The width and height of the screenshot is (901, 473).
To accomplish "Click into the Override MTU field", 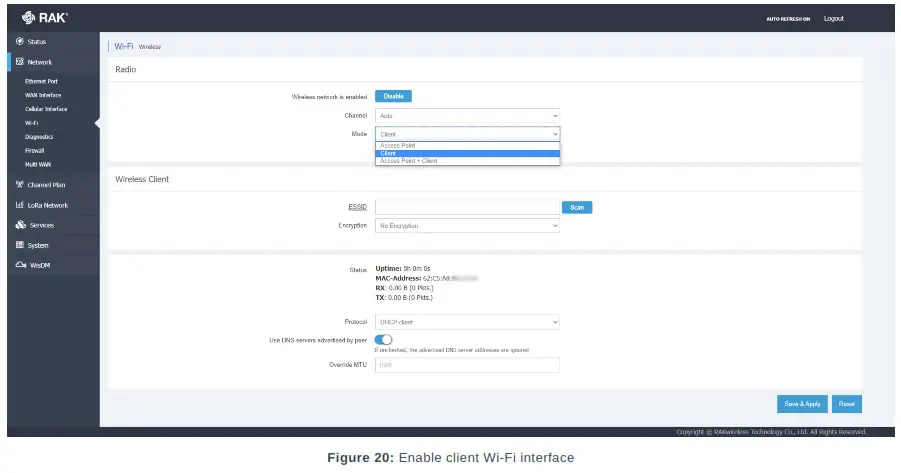I will coord(467,365).
